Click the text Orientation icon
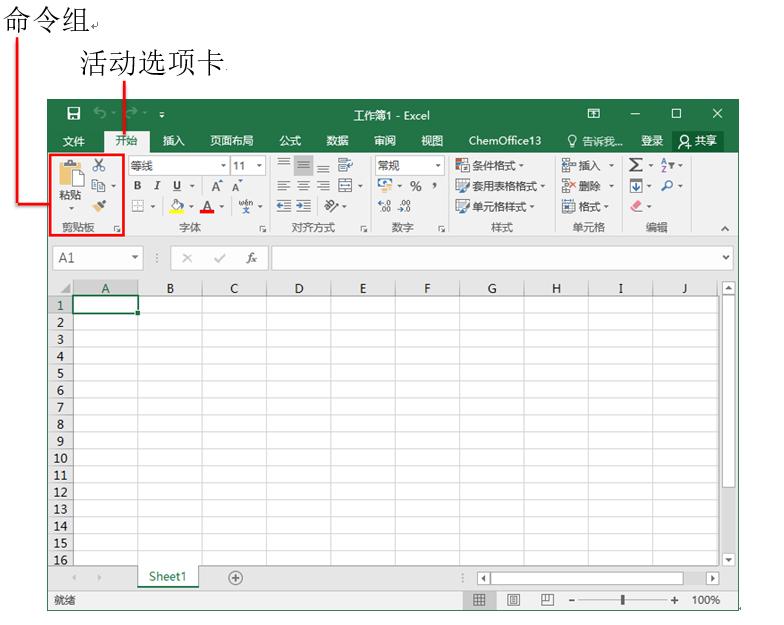784x625 pixels. [331, 206]
